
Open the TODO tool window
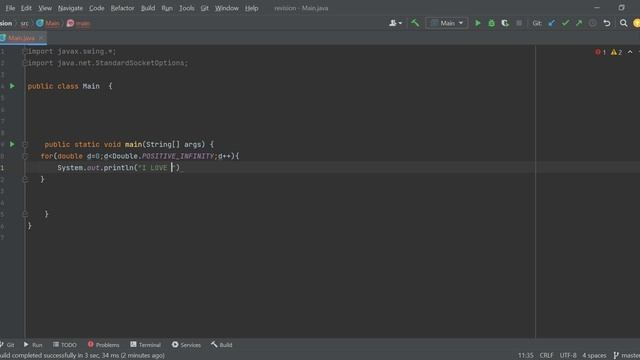[x=64, y=345]
